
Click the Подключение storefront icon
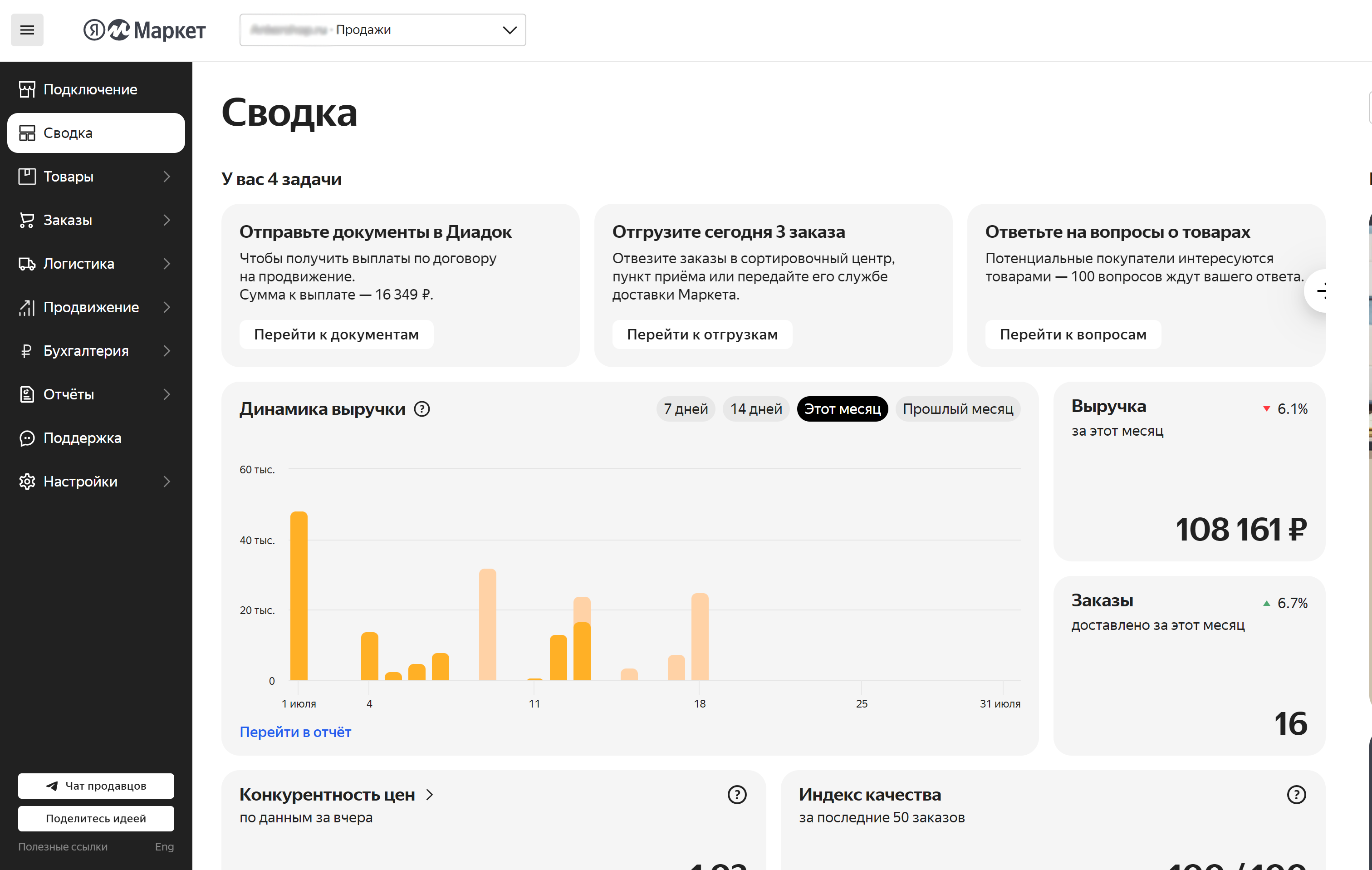tap(27, 89)
